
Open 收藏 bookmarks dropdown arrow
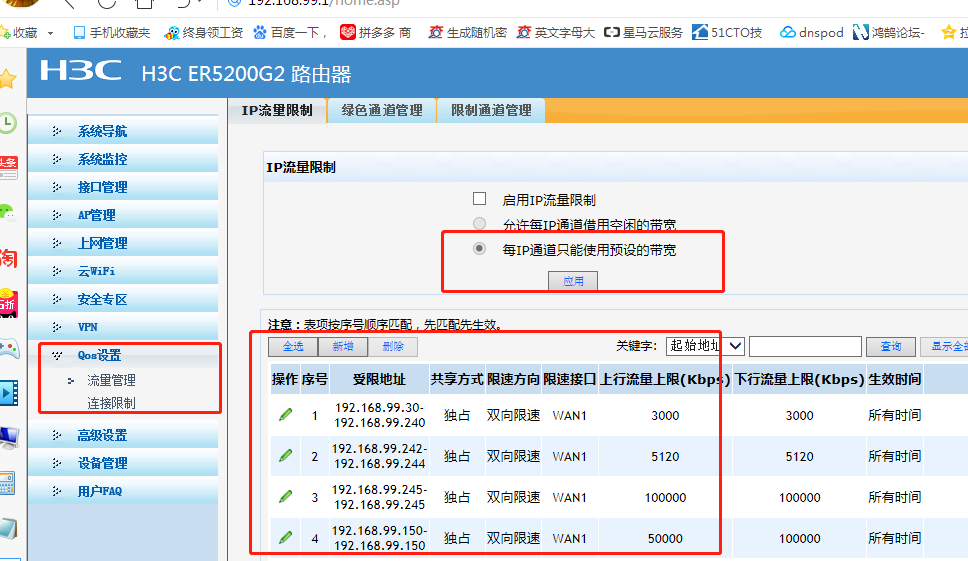coord(51,33)
